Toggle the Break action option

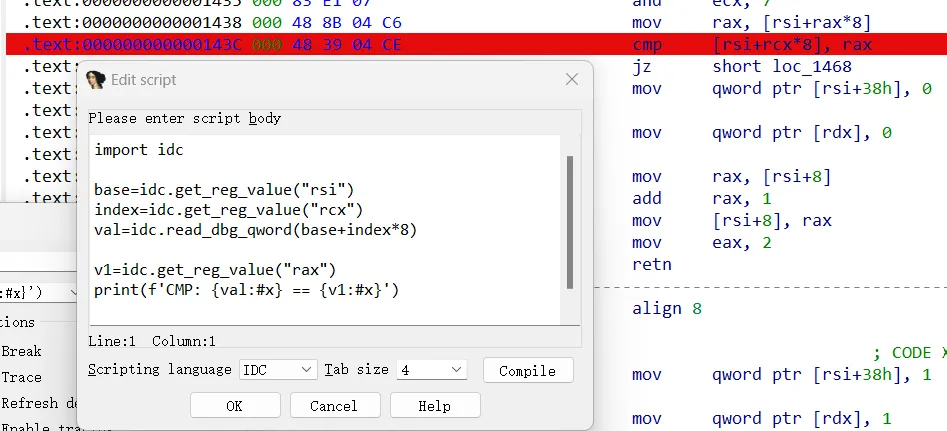click(x=21, y=351)
